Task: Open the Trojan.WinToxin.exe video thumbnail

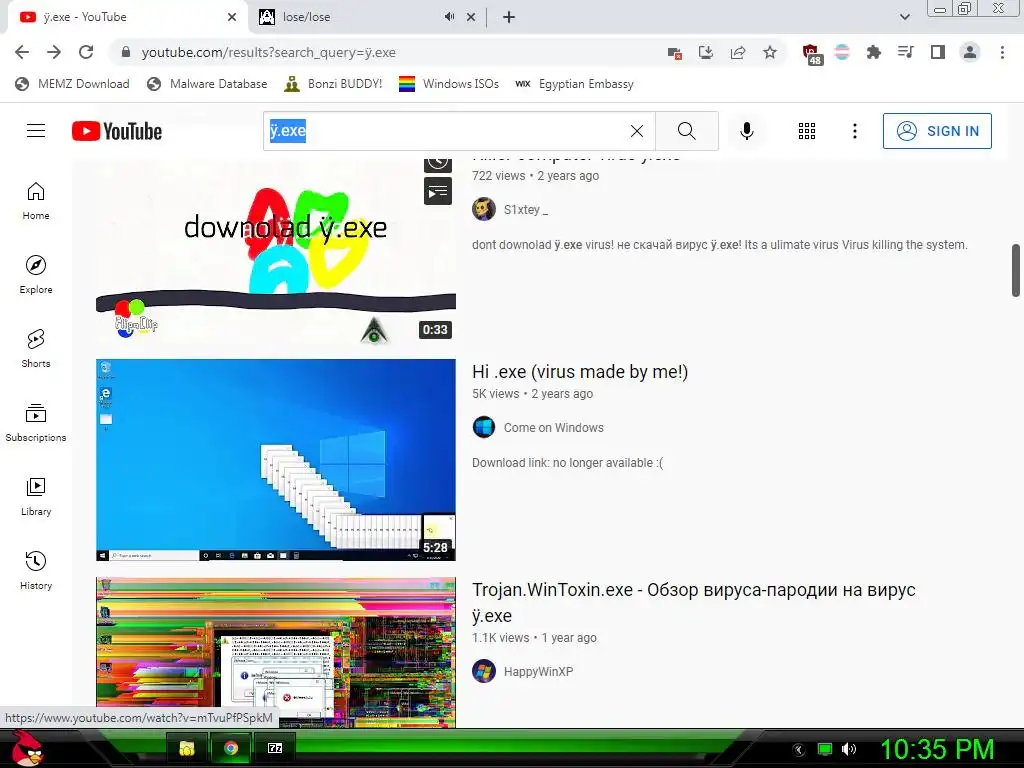Action: pyautogui.click(x=276, y=652)
